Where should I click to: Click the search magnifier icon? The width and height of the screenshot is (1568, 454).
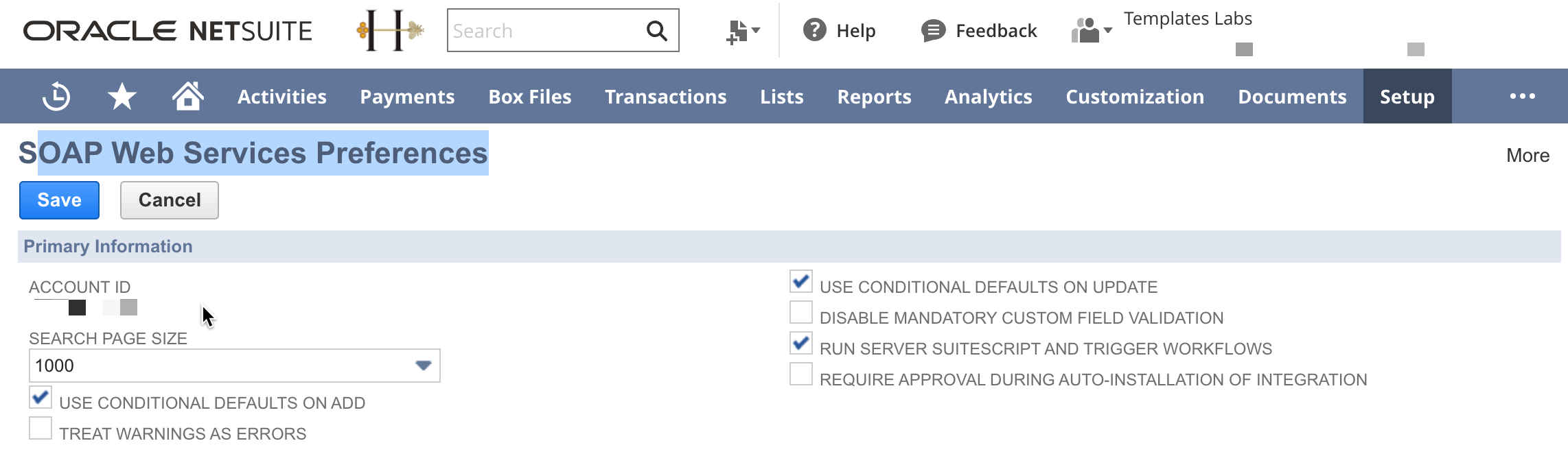(x=657, y=30)
